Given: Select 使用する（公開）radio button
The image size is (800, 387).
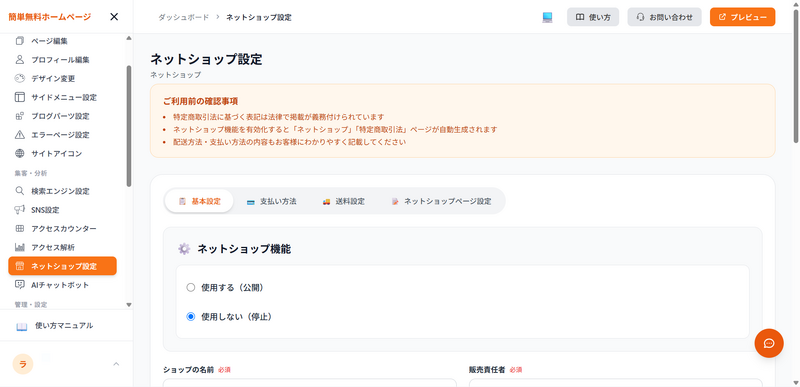Looking at the screenshot, I should [191, 288].
